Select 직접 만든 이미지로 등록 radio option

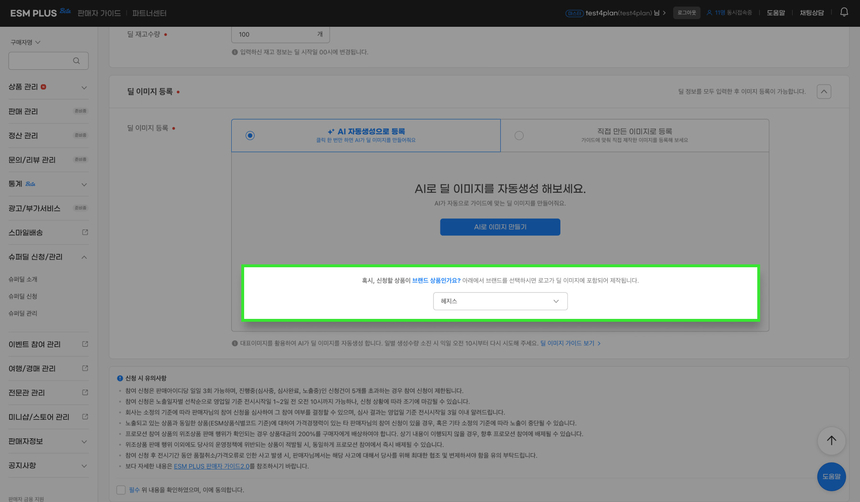click(x=519, y=136)
